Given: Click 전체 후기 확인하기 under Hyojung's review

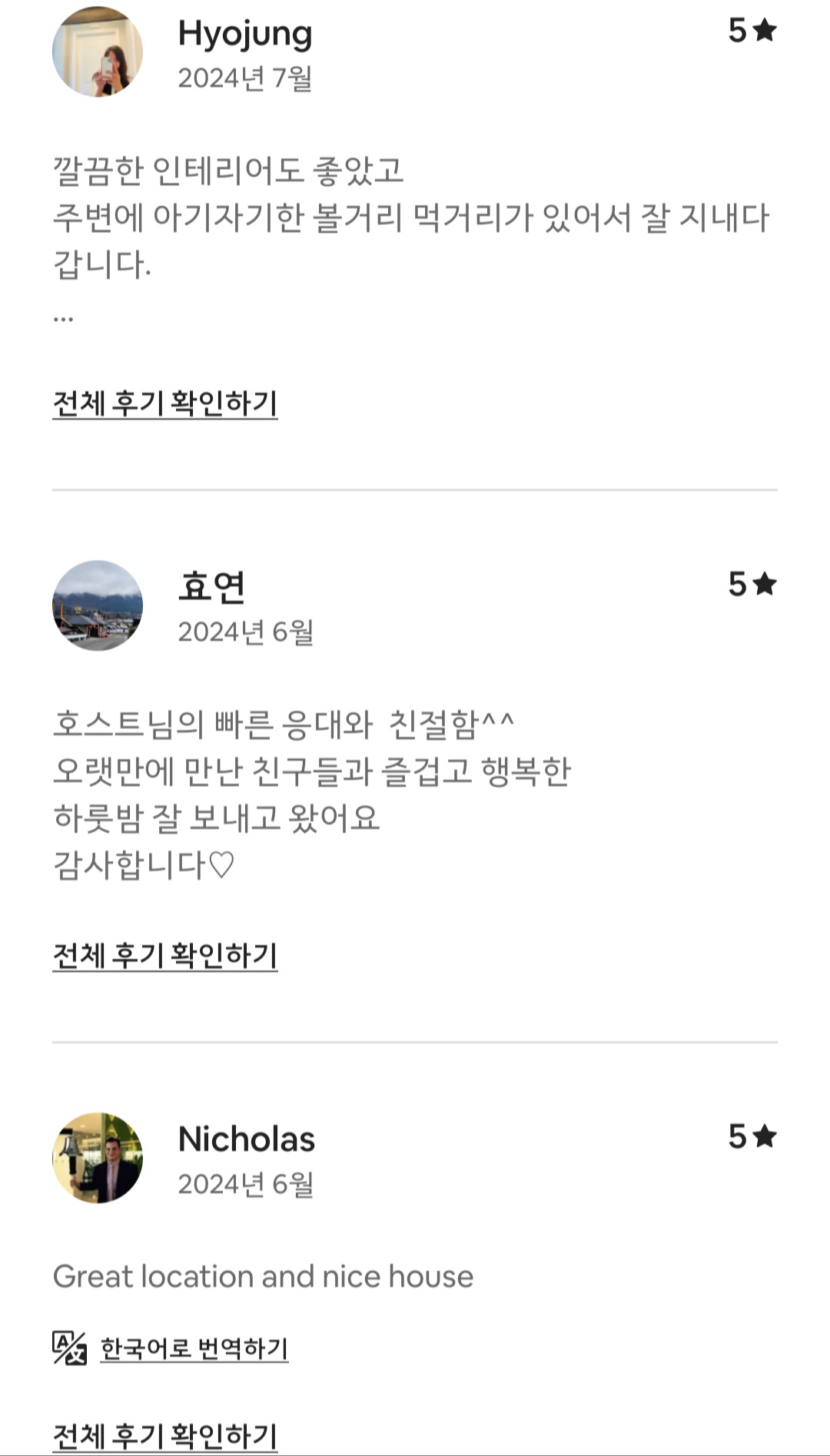Looking at the screenshot, I should point(165,403).
